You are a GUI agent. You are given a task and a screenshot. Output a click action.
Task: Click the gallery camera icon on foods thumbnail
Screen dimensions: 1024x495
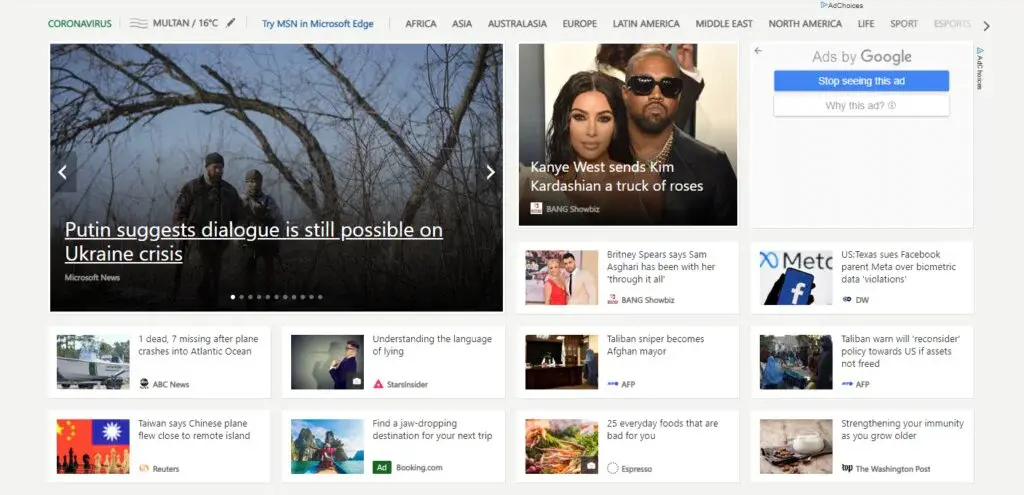590,466
